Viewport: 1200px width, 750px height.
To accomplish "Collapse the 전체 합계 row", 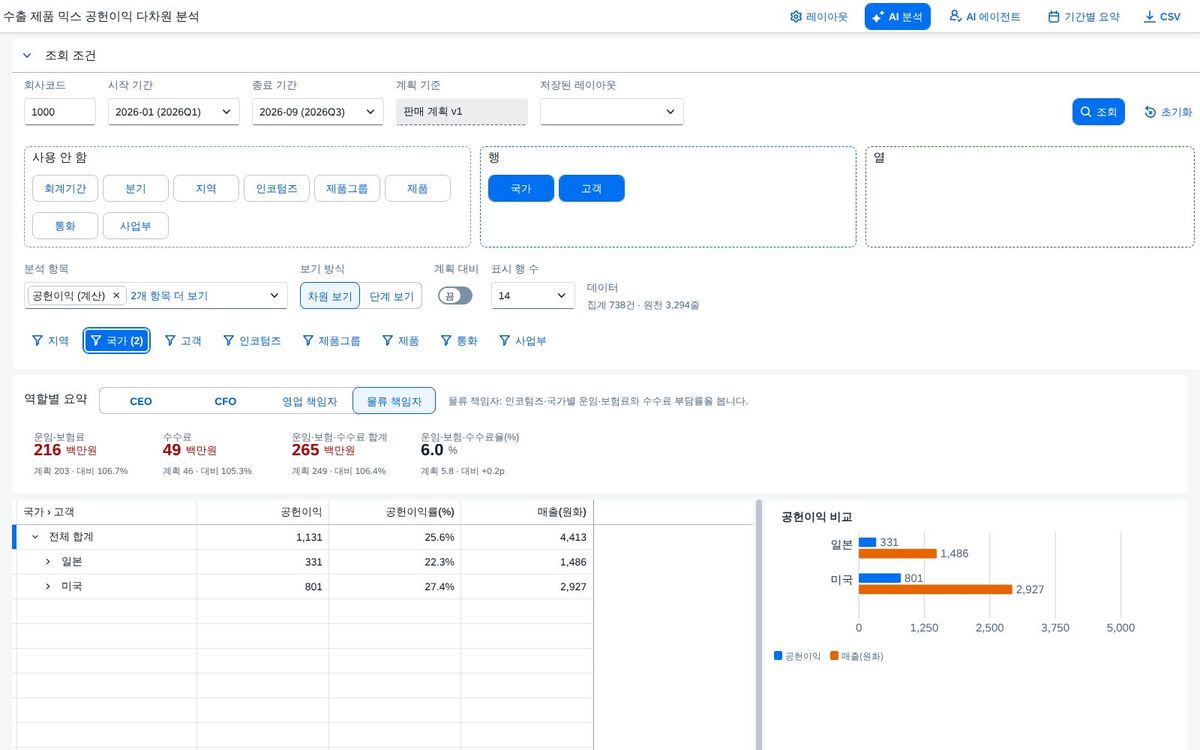I will (35, 537).
